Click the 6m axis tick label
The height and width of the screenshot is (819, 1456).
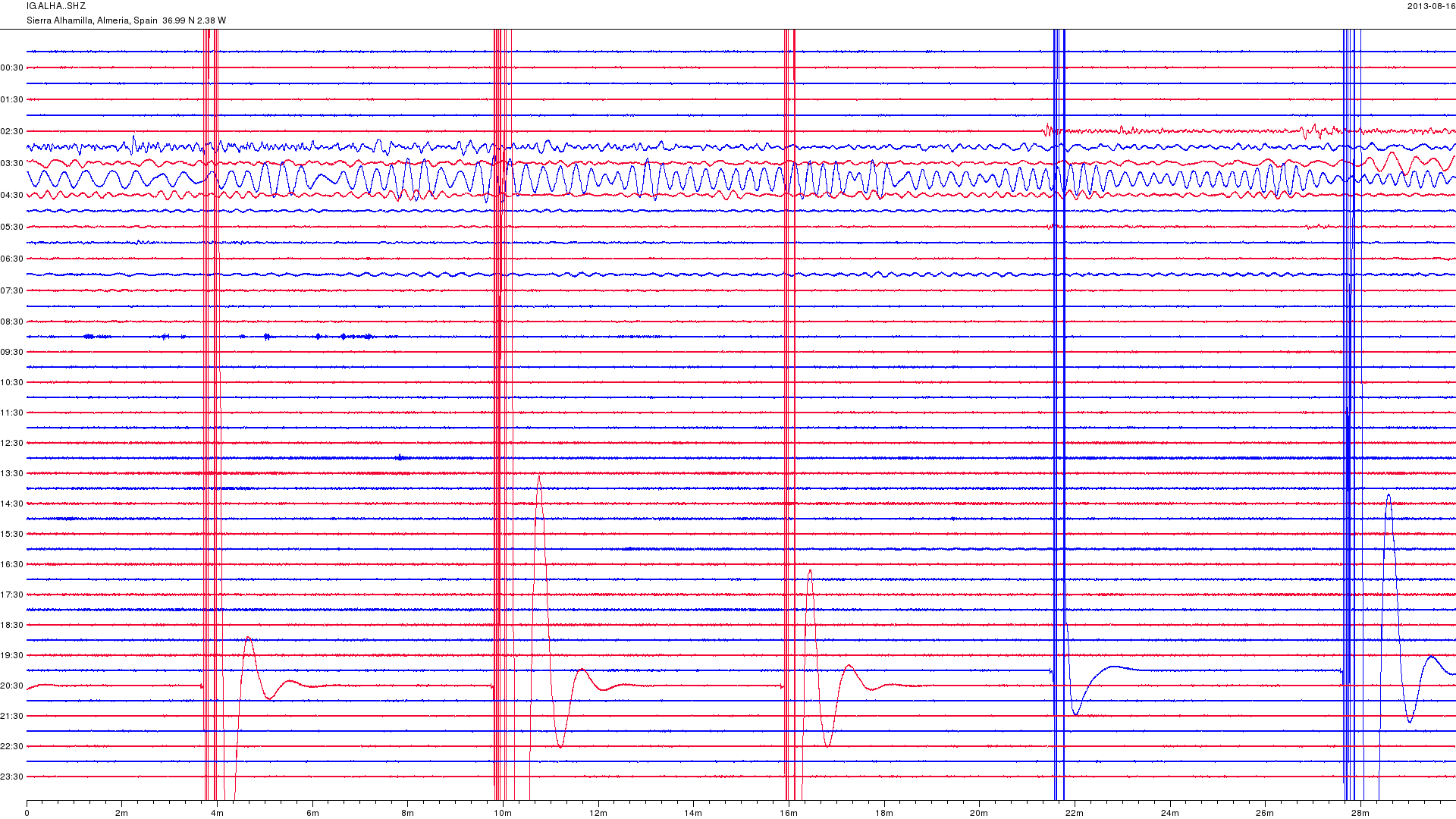tap(312, 813)
